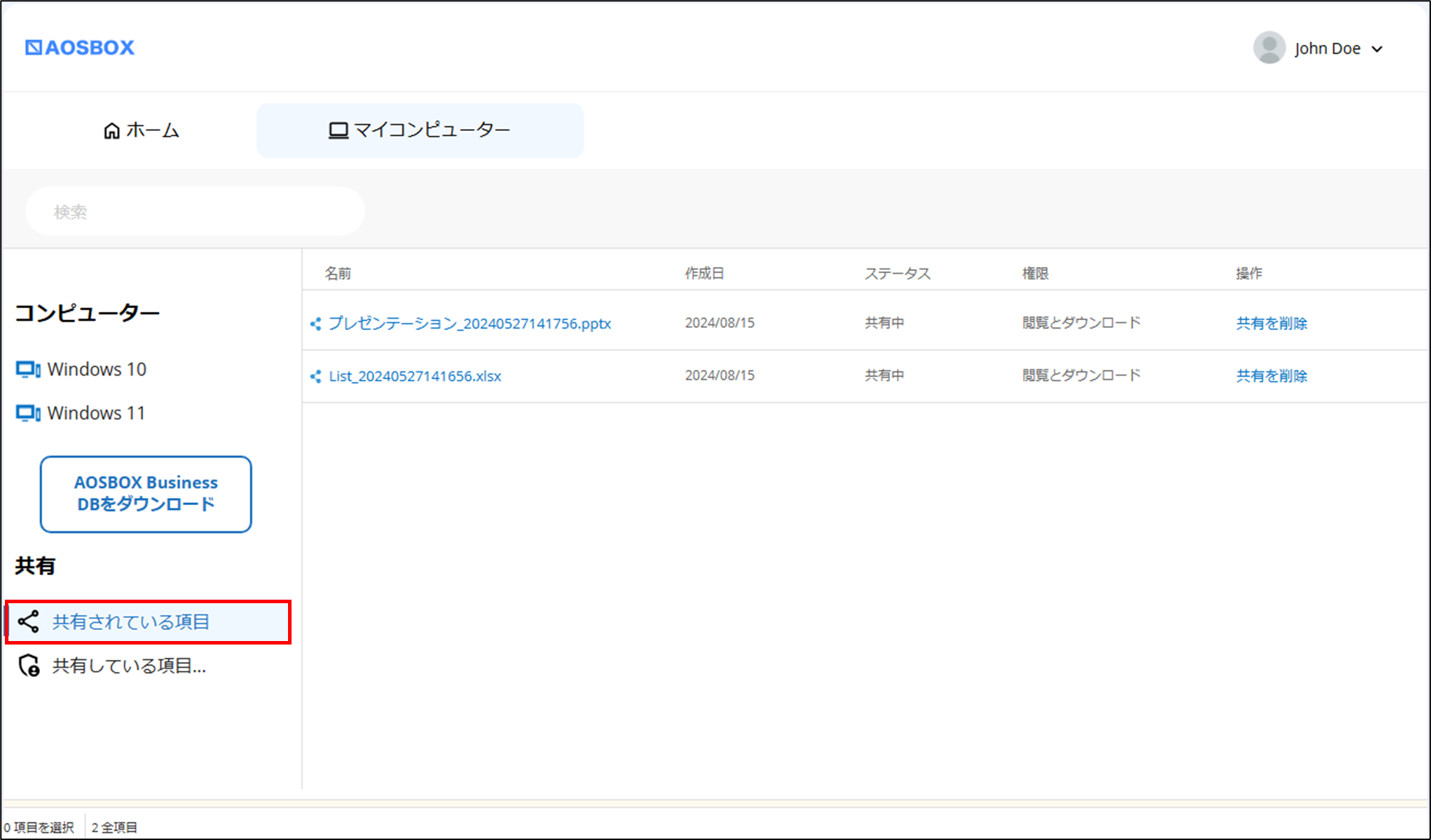Click 0 項目を選択 in status bar
Image resolution: width=1431 pixels, height=840 pixels.
pyautogui.click(x=39, y=827)
